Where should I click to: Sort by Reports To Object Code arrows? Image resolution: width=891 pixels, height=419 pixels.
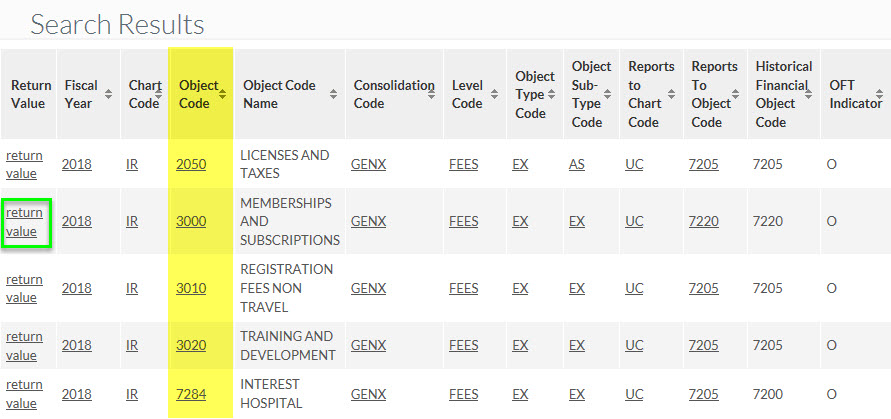coord(736,94)
